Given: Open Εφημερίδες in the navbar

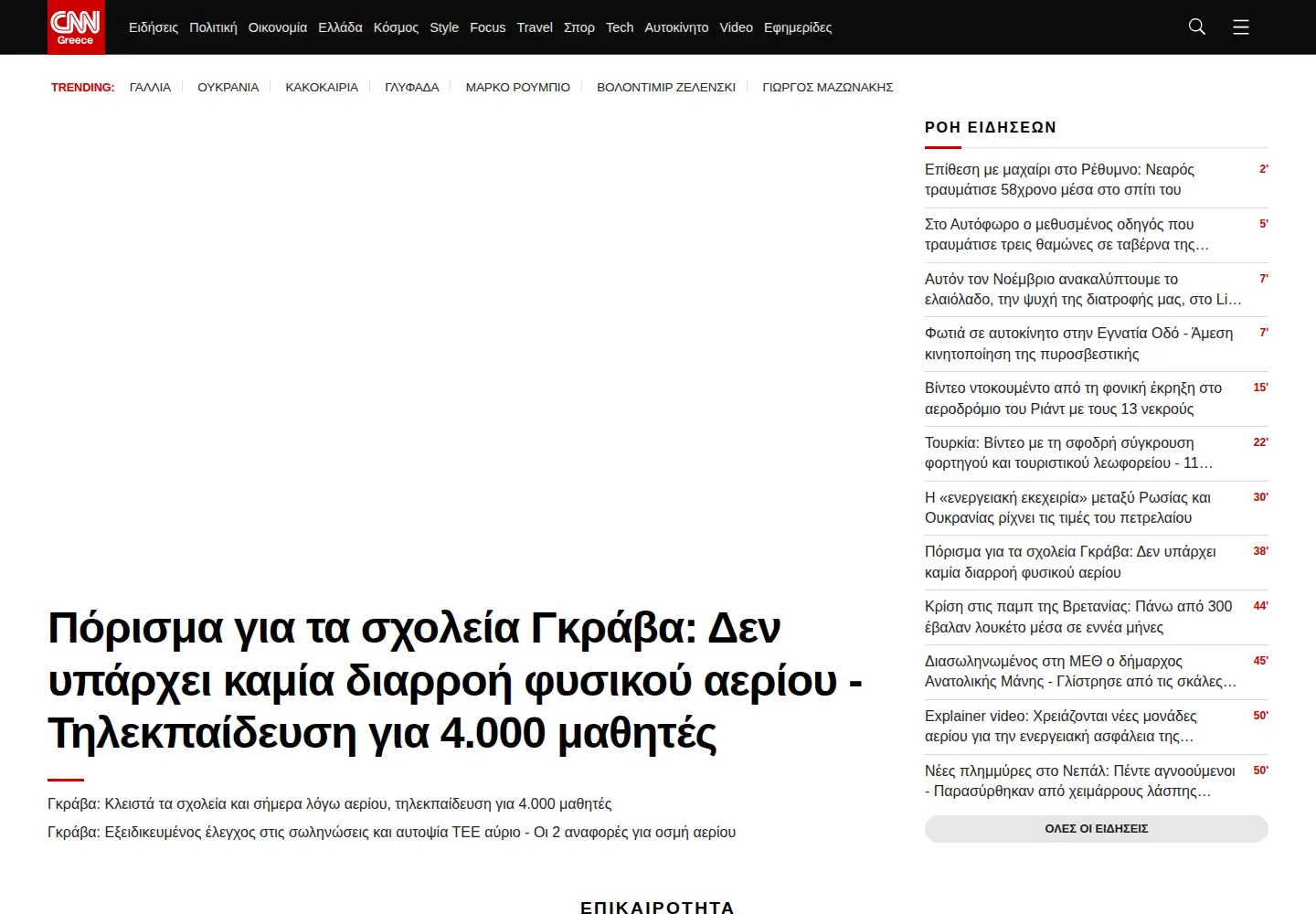Looking at the screenshot, I should [x=798, y=27].
